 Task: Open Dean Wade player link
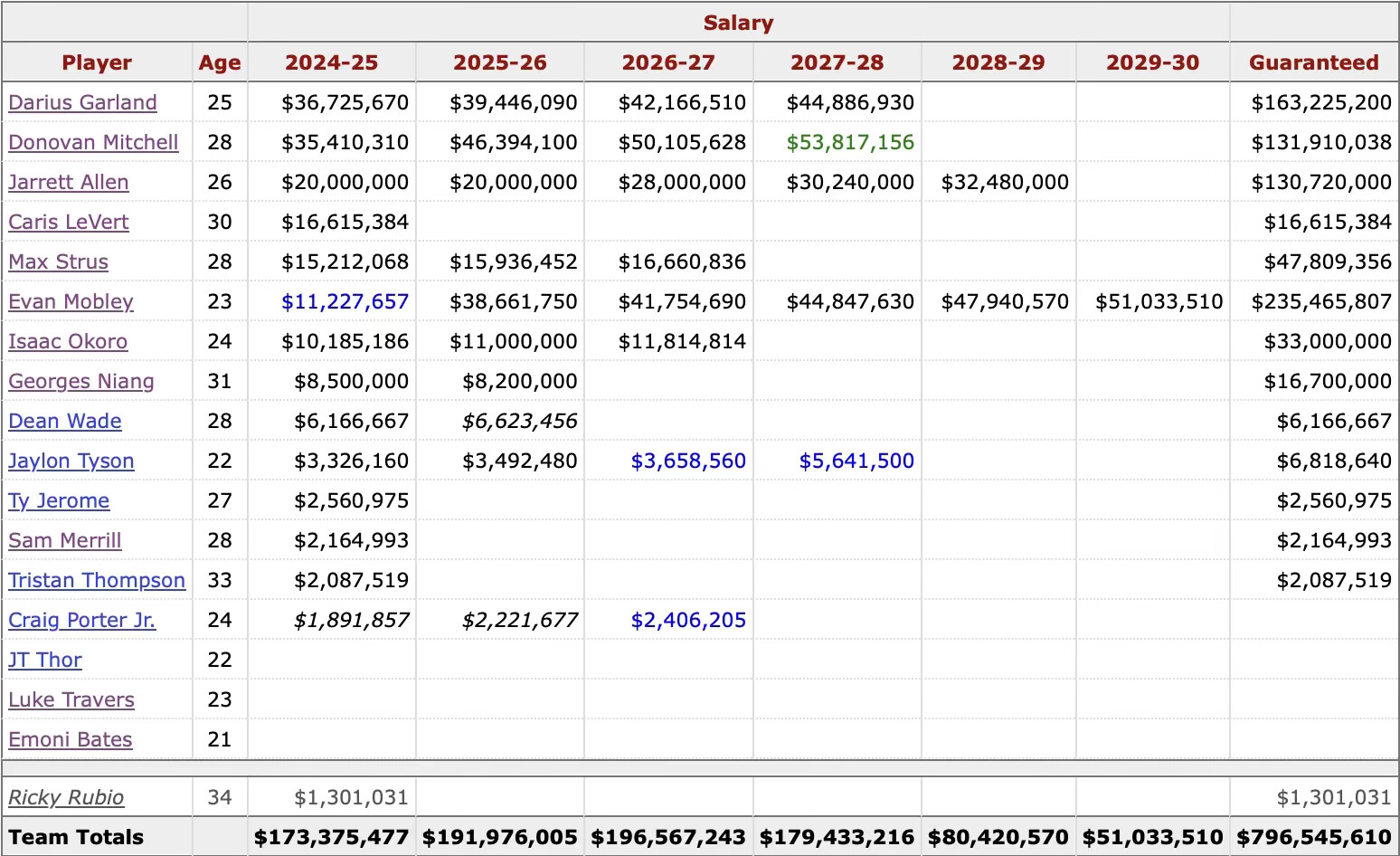[65, 421]
